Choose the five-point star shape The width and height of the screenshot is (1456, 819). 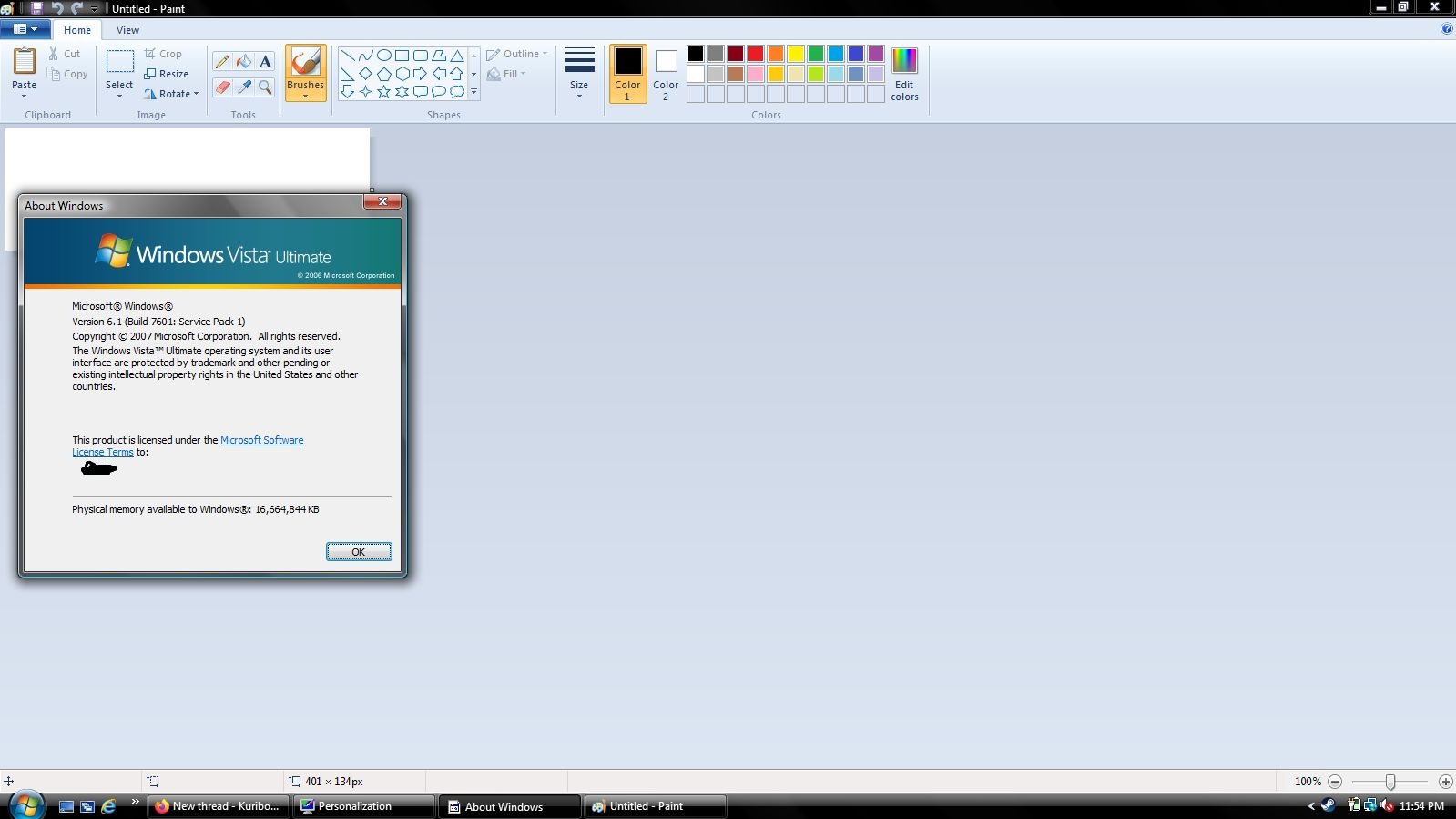point(383,92)
